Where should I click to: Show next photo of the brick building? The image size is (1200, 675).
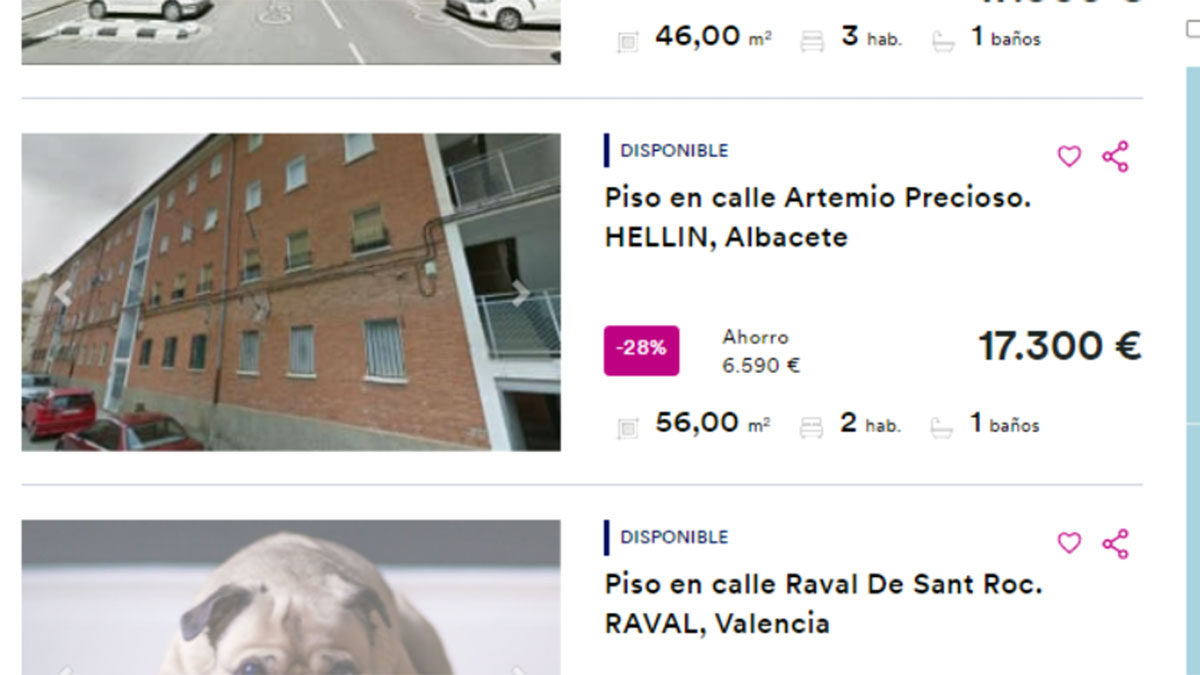coord(520,293)
